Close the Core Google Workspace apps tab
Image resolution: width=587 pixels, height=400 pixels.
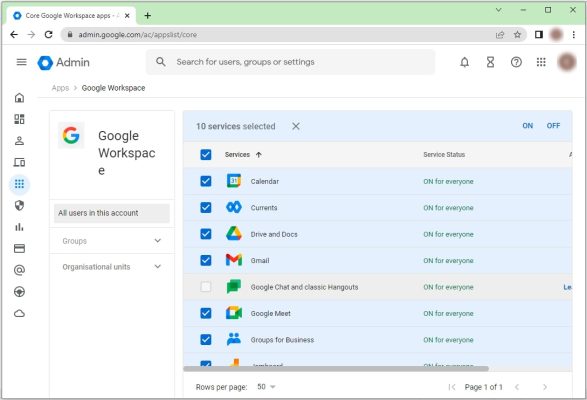[127, 16]
